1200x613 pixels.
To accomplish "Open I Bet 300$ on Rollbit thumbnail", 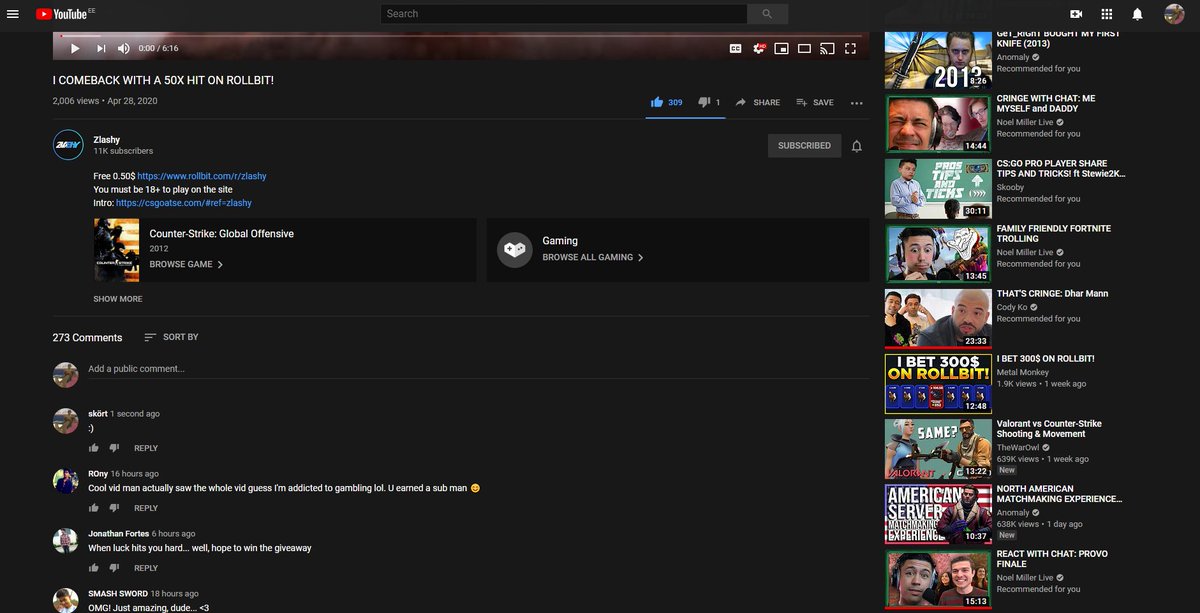I will pyautogui.click(x=938, y=384).
